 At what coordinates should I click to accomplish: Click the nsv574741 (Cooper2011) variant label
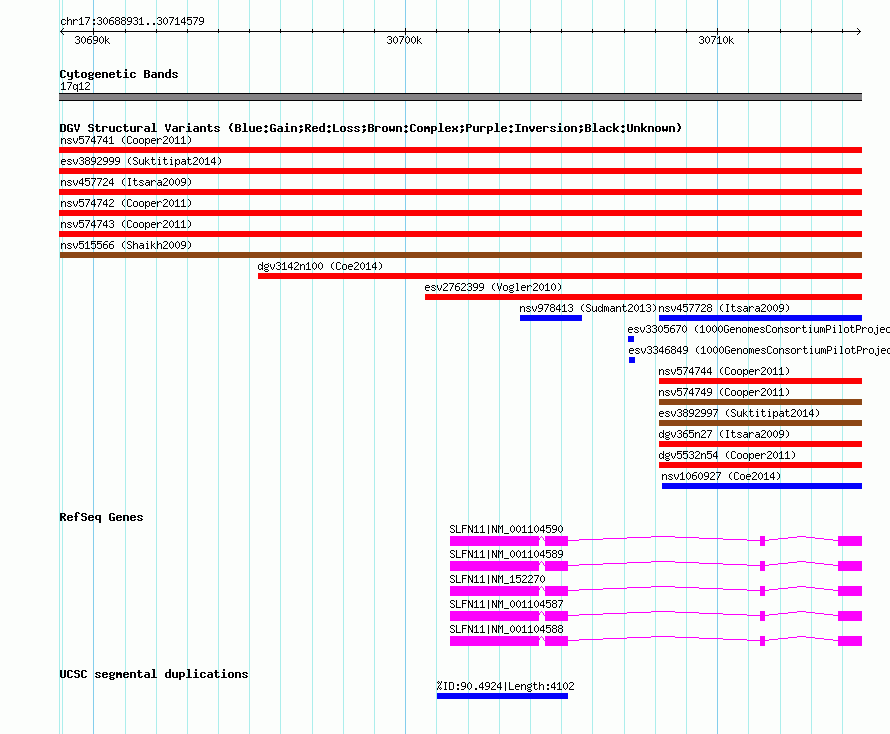[126, 140]
